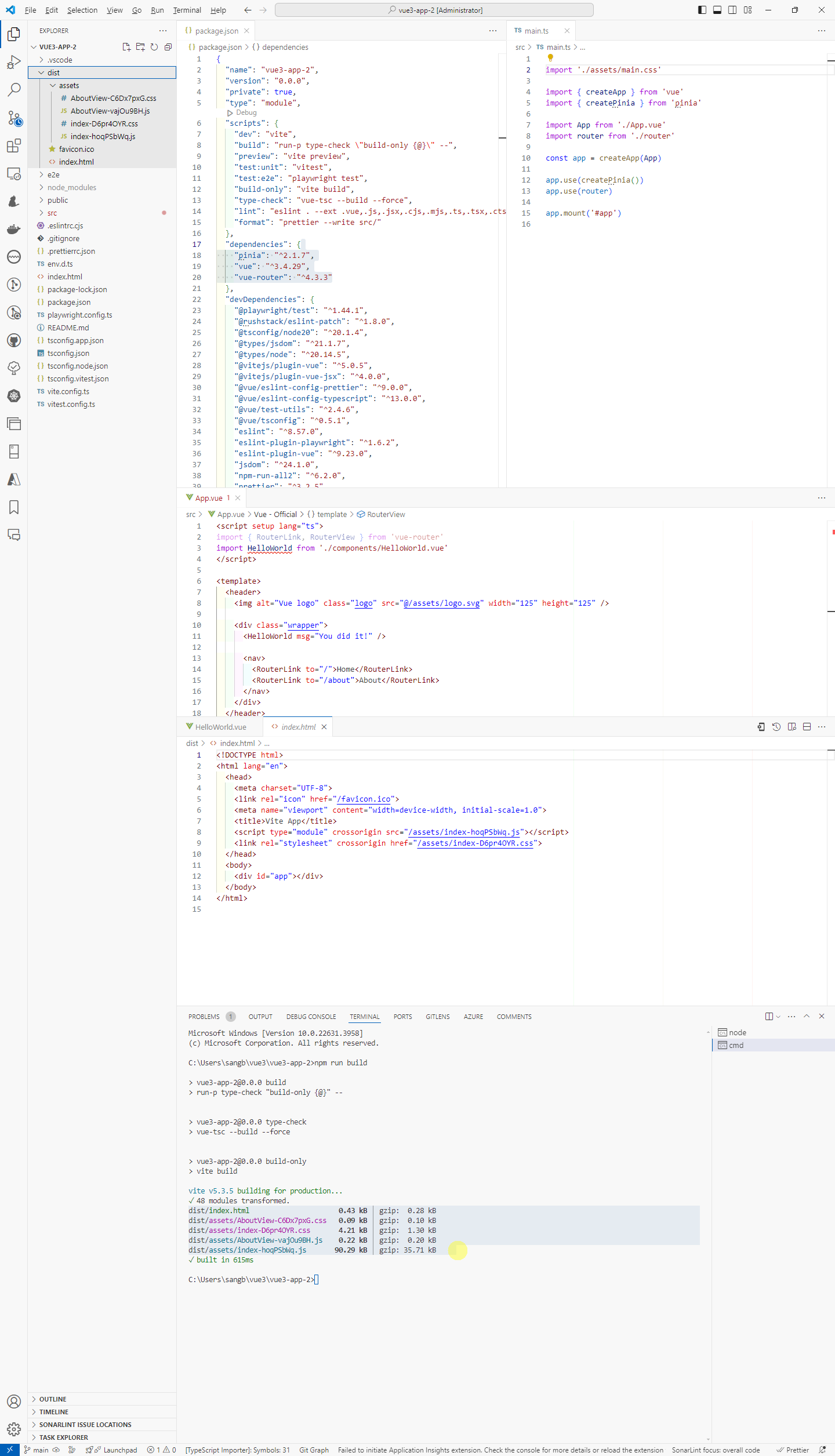
Task: Switch to the GITLENS panel tab
Action: 438,1017
